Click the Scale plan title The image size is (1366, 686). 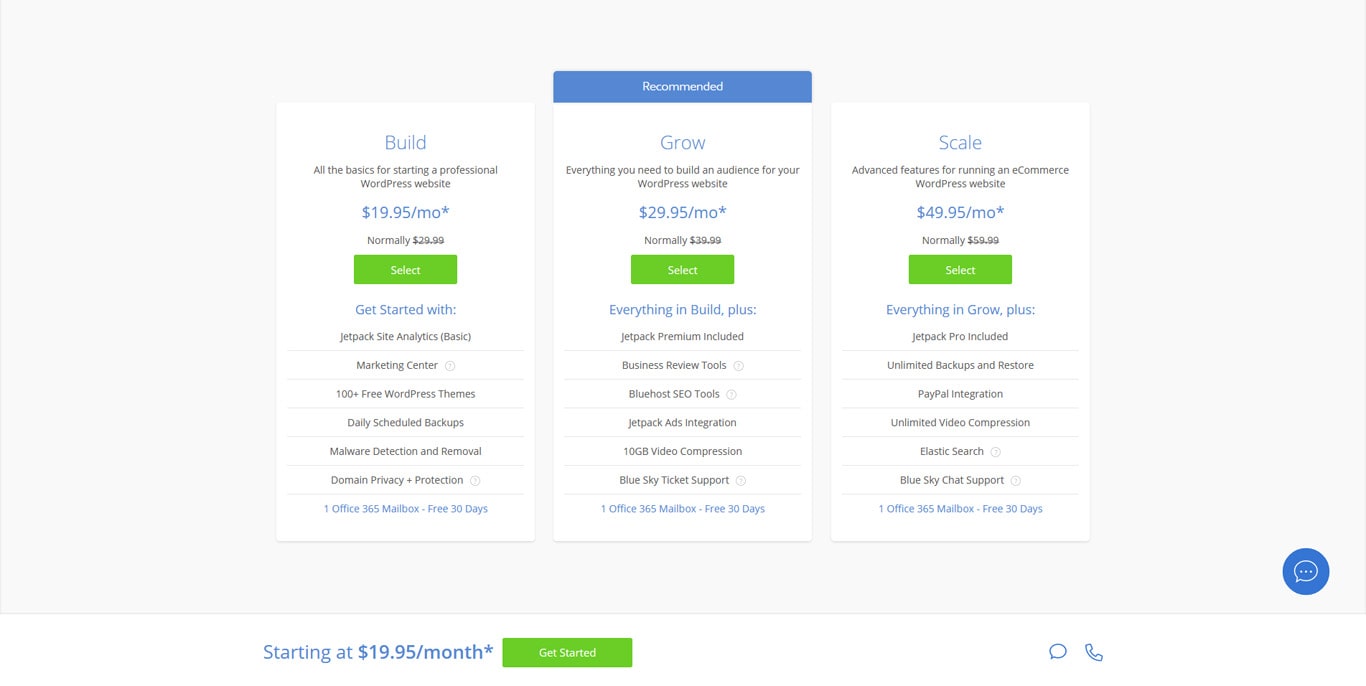pyautogui.click(x=960, y=143)
